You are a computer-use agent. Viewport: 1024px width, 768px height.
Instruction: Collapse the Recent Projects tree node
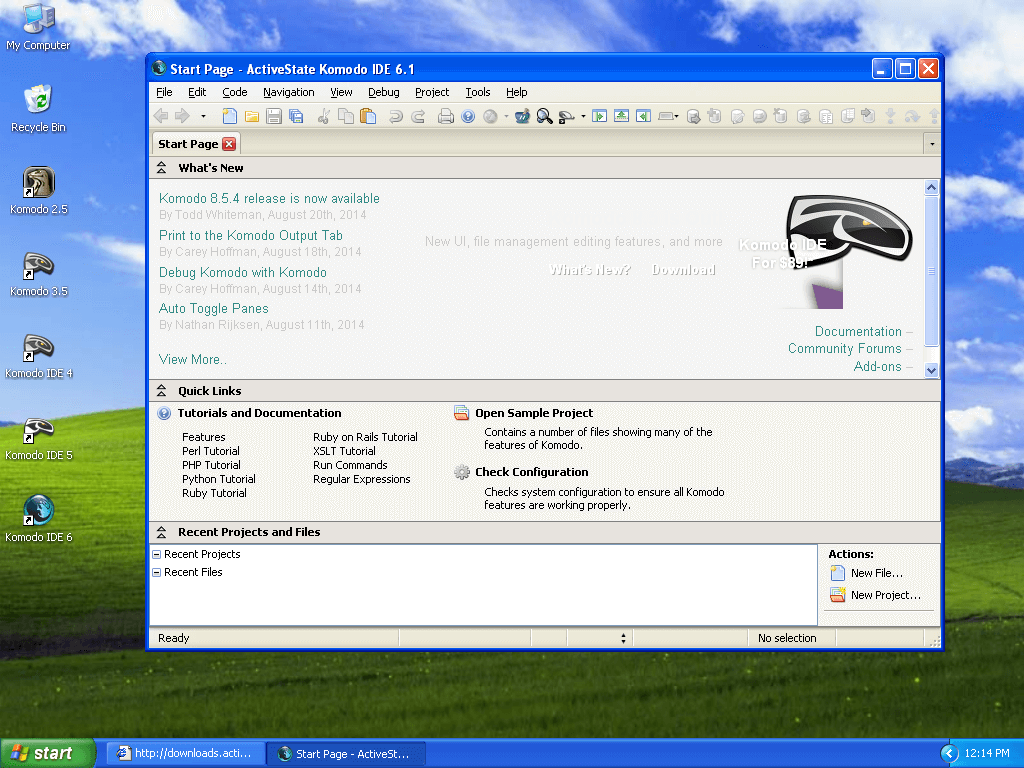[x=157, y=554]
